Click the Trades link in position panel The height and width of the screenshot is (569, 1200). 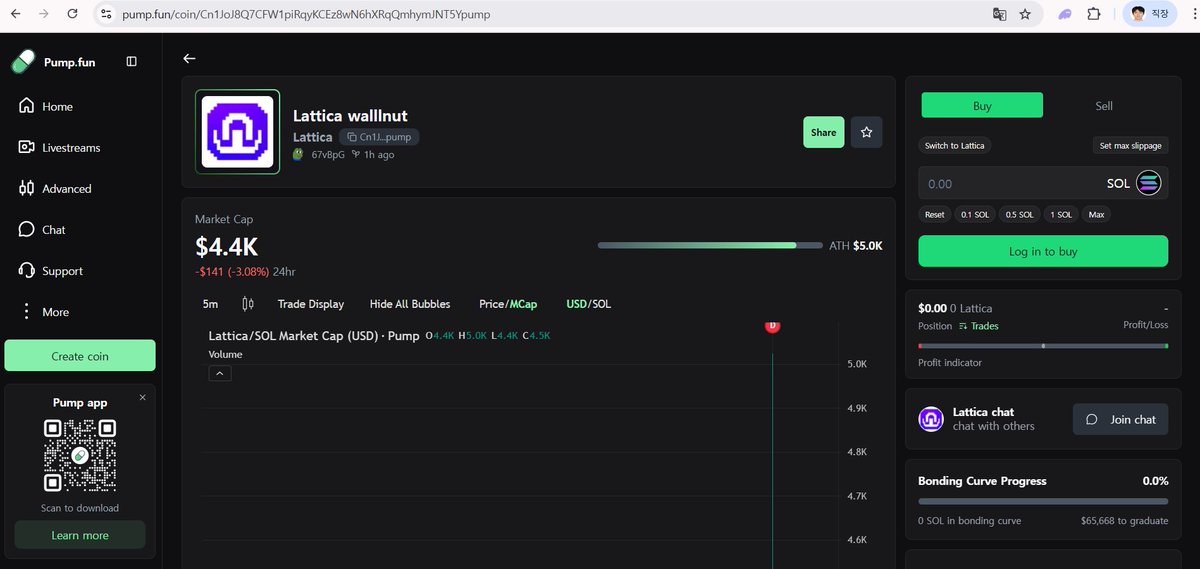click(x=978, y=326)
